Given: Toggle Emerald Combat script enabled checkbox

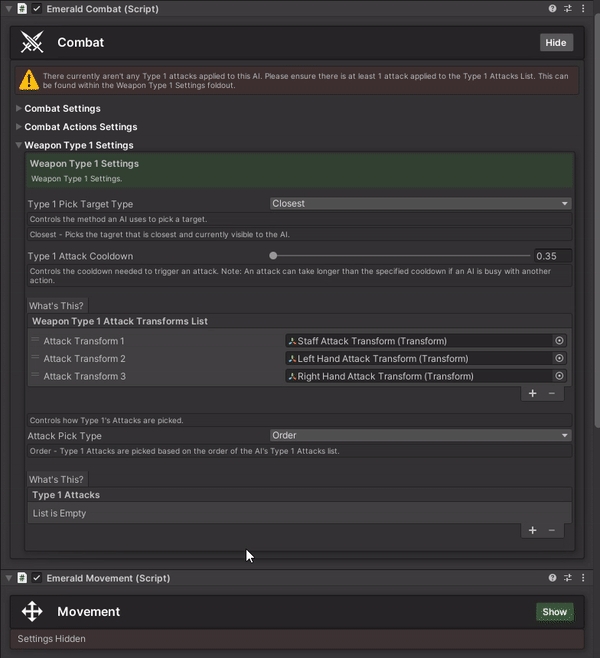Looking at the screenshot, I should tap(37, 8).
